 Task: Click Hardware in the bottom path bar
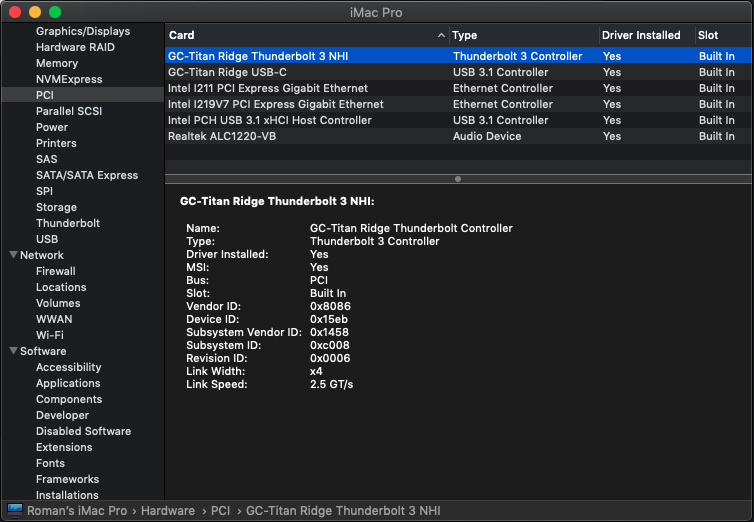click(168, 511)
